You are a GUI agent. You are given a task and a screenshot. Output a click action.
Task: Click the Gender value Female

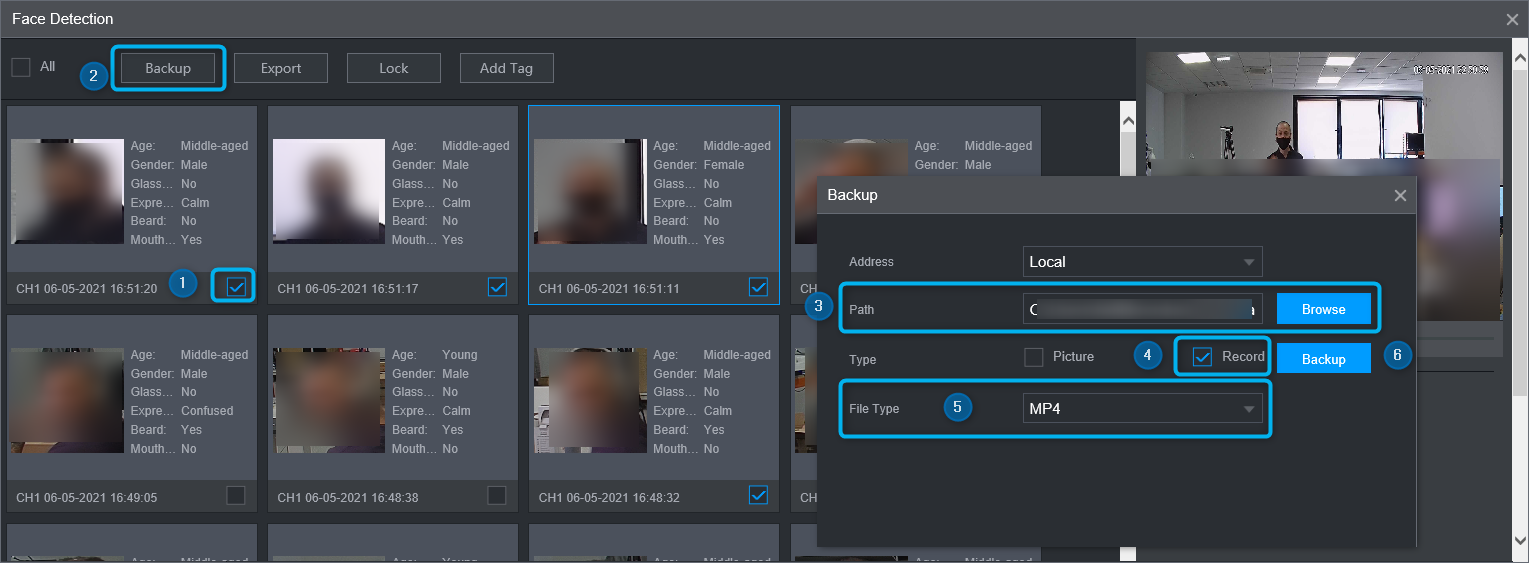(x=724, y=165)
